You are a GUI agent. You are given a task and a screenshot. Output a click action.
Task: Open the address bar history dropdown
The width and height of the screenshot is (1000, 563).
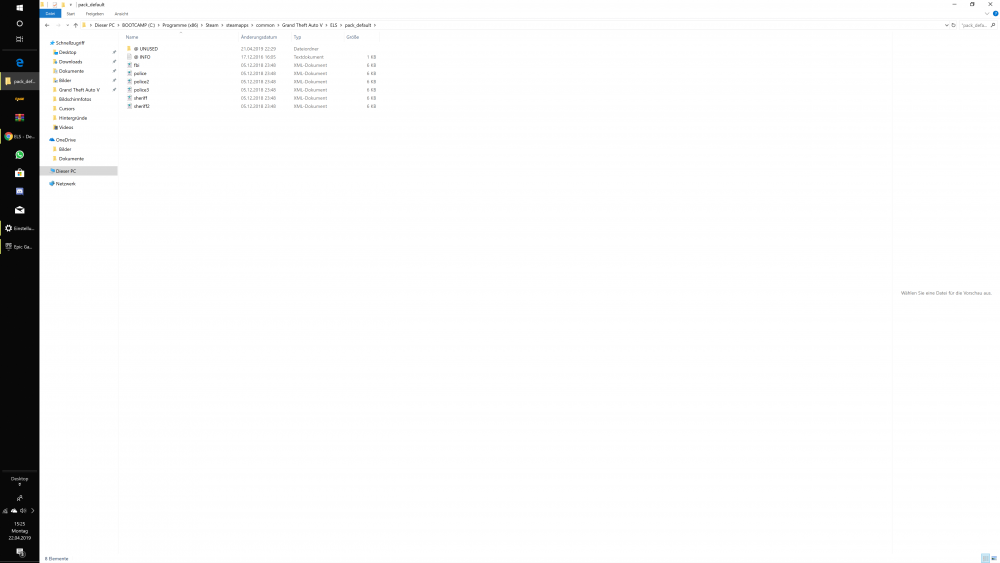[x=946, y=25]
